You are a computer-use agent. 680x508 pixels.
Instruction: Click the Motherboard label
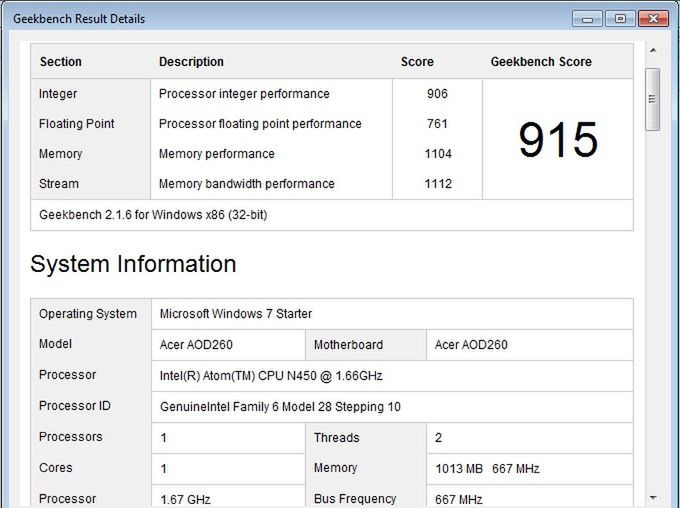coord(348,345)
